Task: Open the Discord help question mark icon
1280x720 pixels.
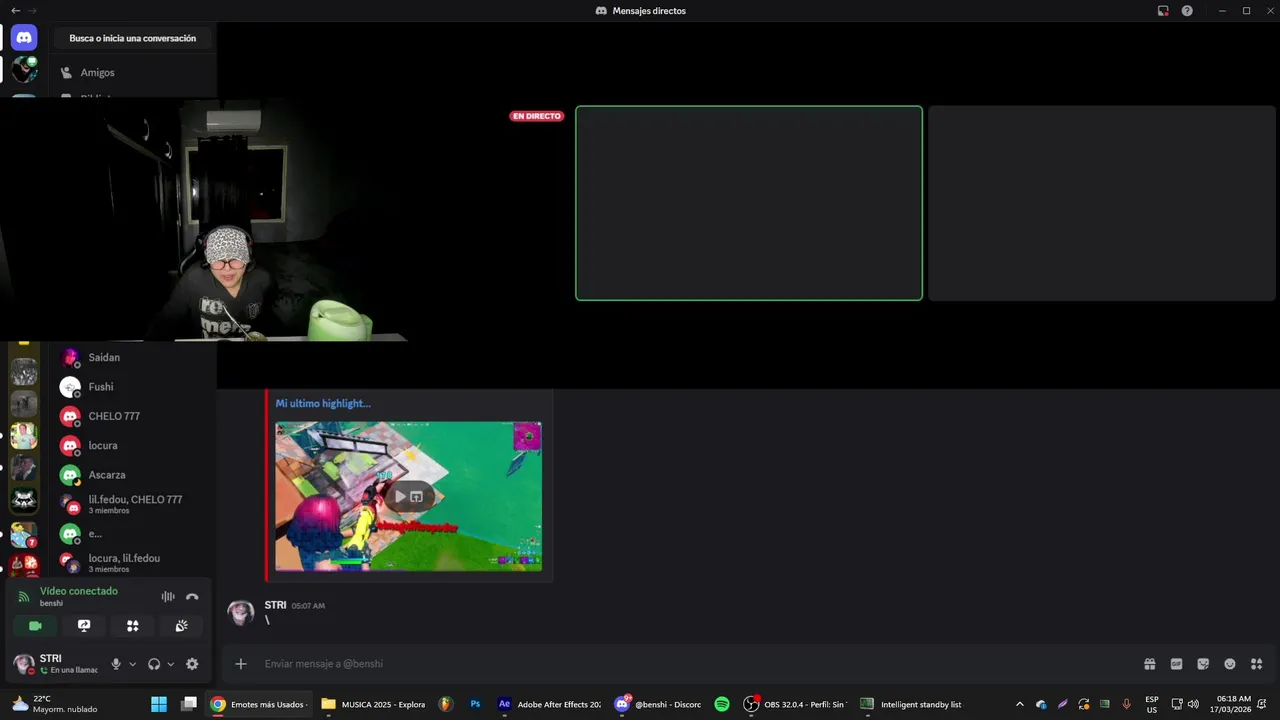Action: coord(1187,10)
